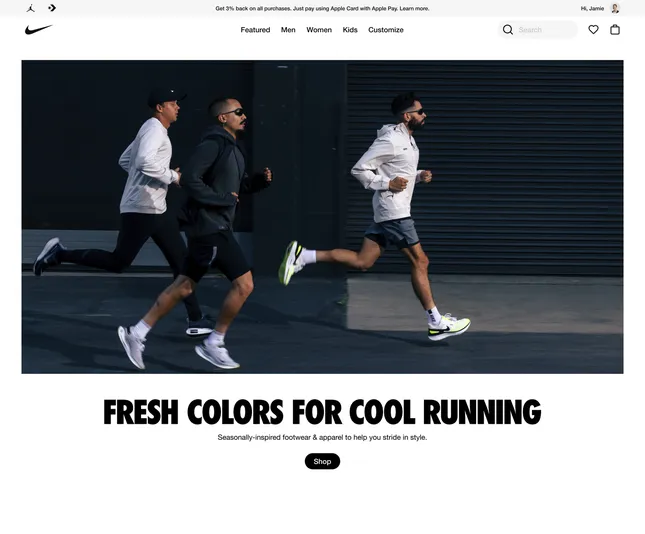Click the Hi, Jamie account greeting
The image size is (645, 534).
coord(592,8)
